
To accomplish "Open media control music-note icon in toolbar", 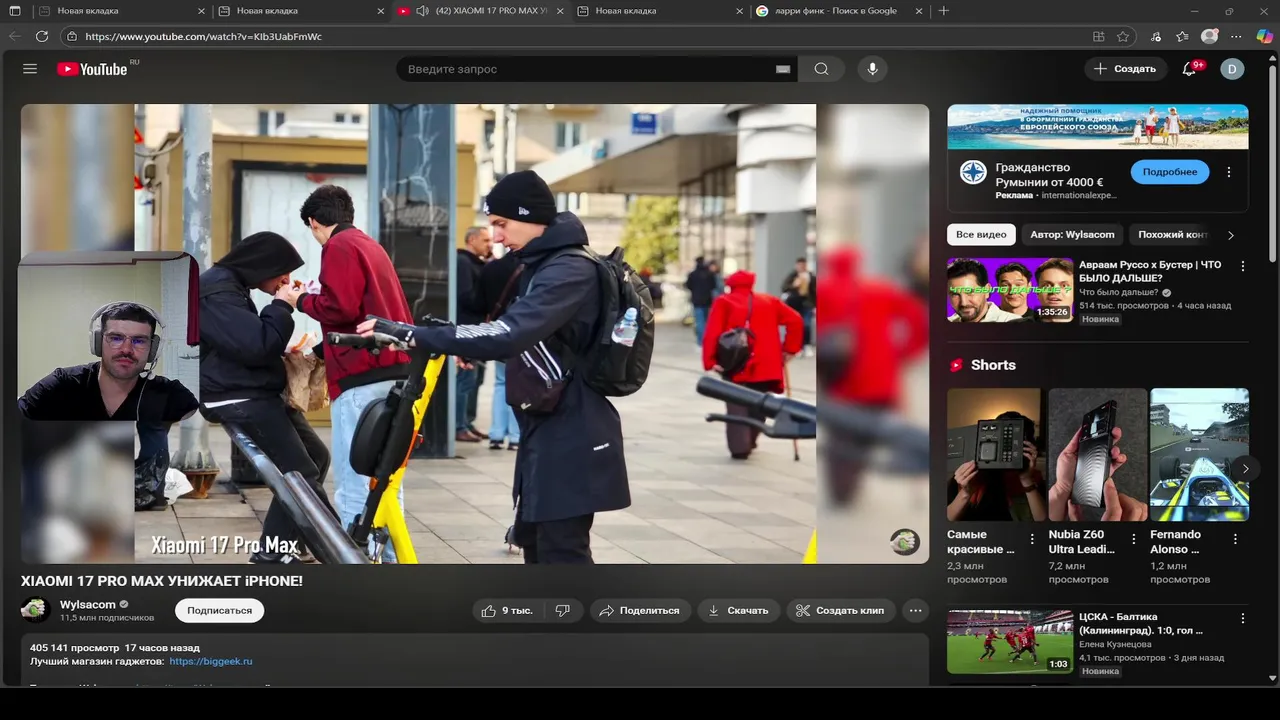I will (1156, 36).
